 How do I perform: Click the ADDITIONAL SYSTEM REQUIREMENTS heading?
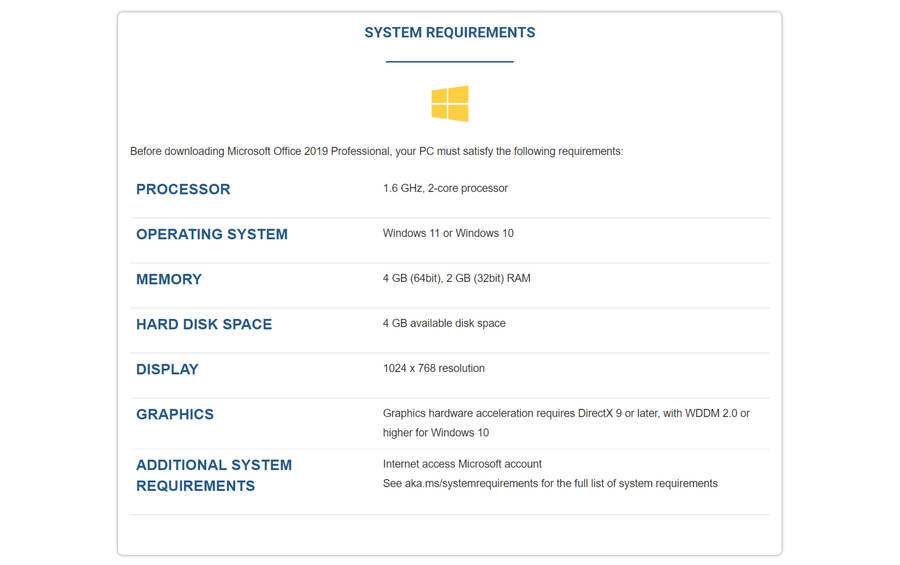(214, 475)
